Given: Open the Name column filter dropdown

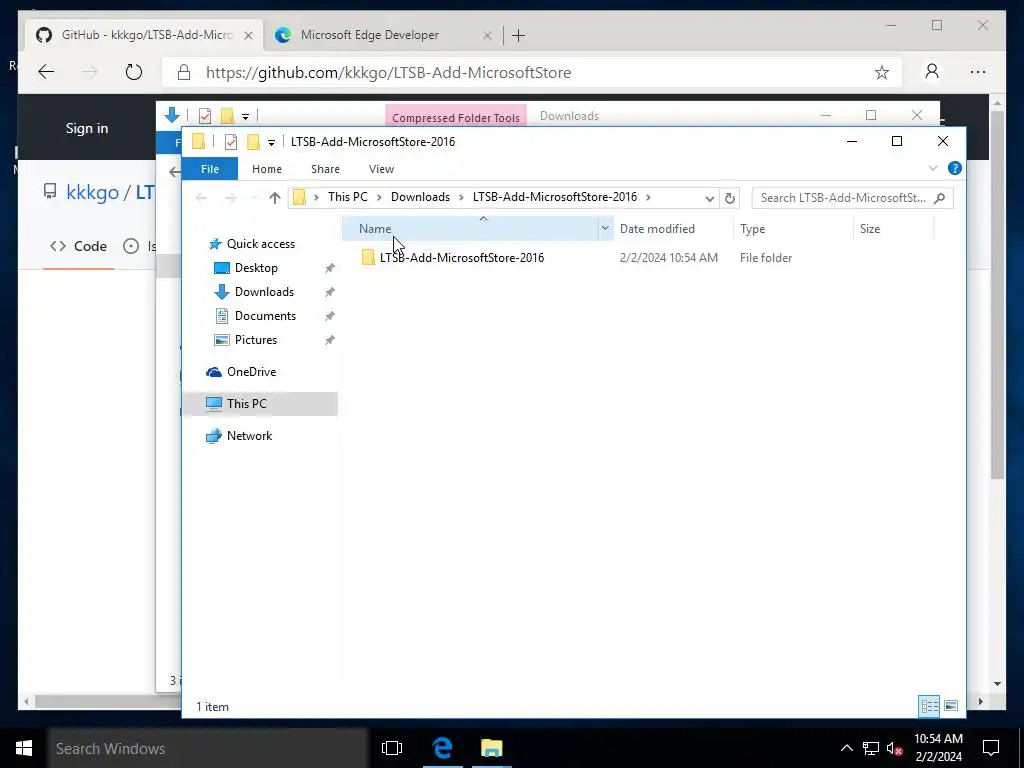Looking at the screenshot, I should click(x=605, y=229).
